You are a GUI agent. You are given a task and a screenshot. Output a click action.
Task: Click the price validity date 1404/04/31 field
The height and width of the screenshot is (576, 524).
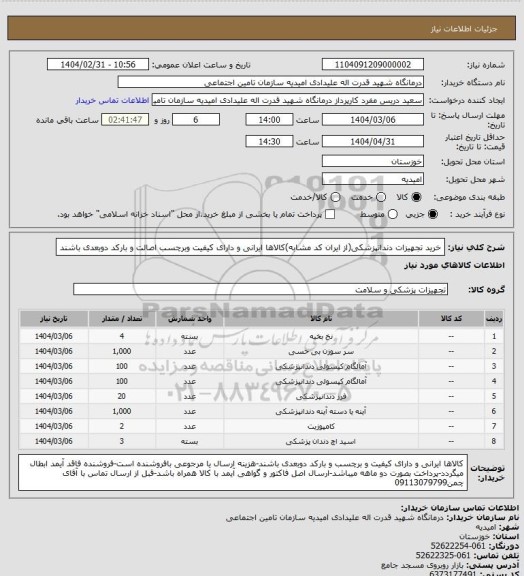pyautogui.click(x=373, y=141)
